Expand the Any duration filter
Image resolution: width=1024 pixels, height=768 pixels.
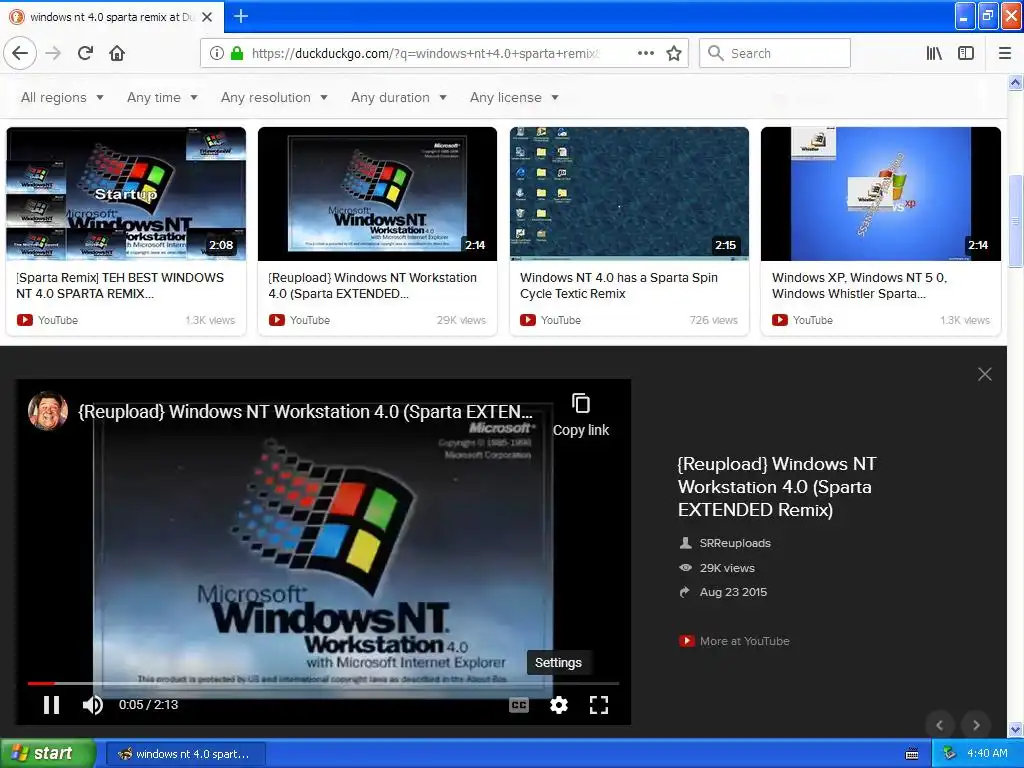click(398, 97)
